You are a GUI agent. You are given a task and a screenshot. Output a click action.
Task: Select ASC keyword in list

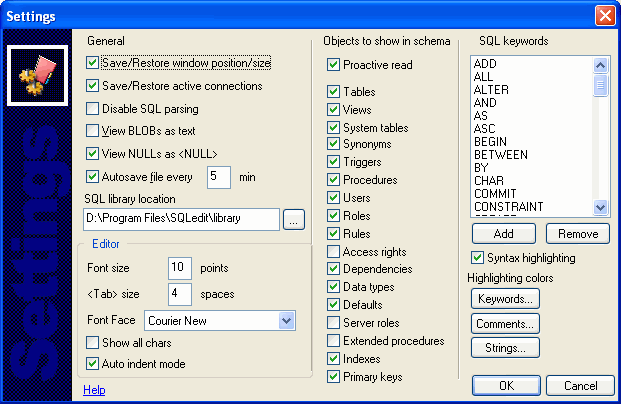(485, 129)
